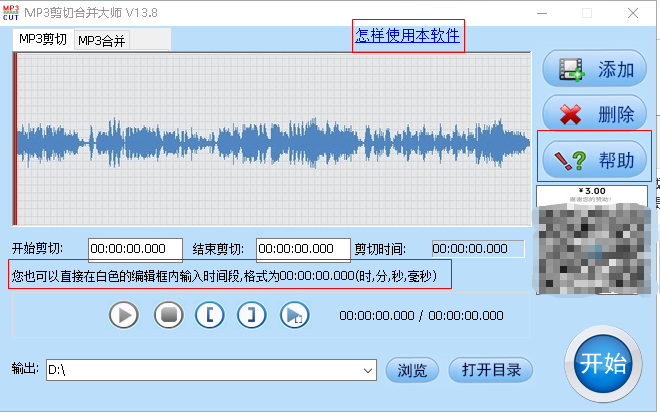Expand the output path dropdown arrow
This screenshot has width=660, height=412.
367,370
